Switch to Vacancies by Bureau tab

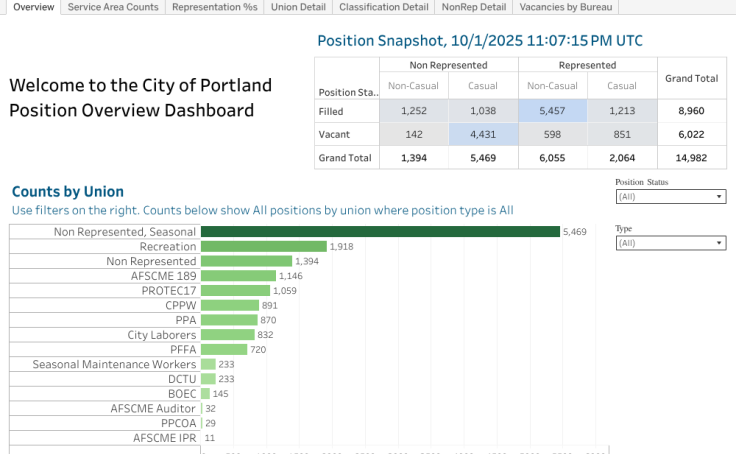coord(567,7)
